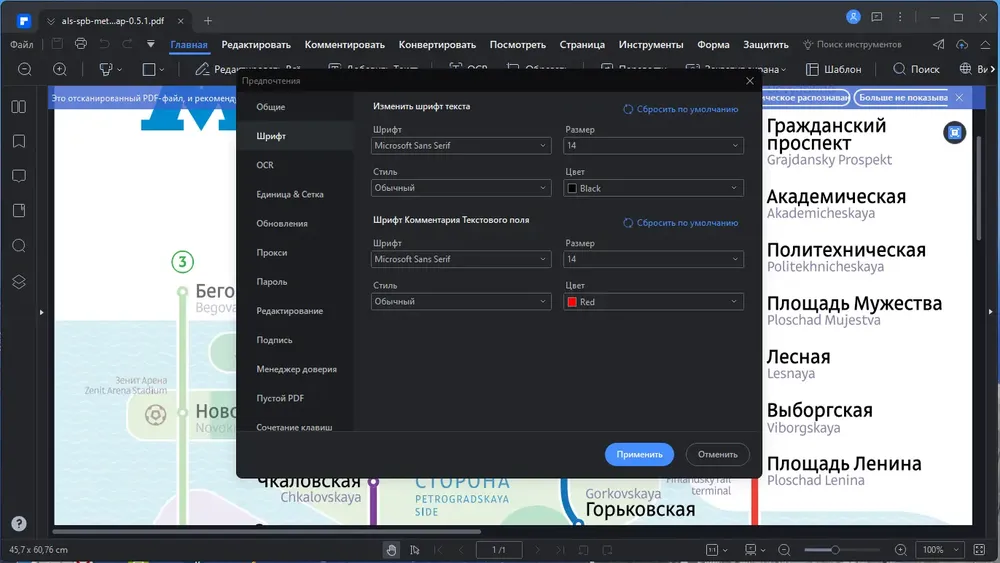Open the layers panel icon in sidebar
Screen dimensions: 1000x563
19,282
